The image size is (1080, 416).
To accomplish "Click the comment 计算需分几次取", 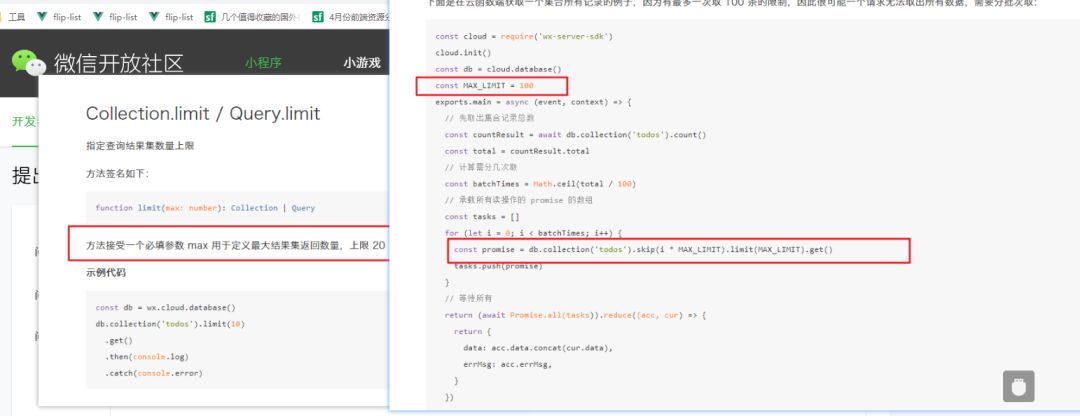I will [481, 167].
